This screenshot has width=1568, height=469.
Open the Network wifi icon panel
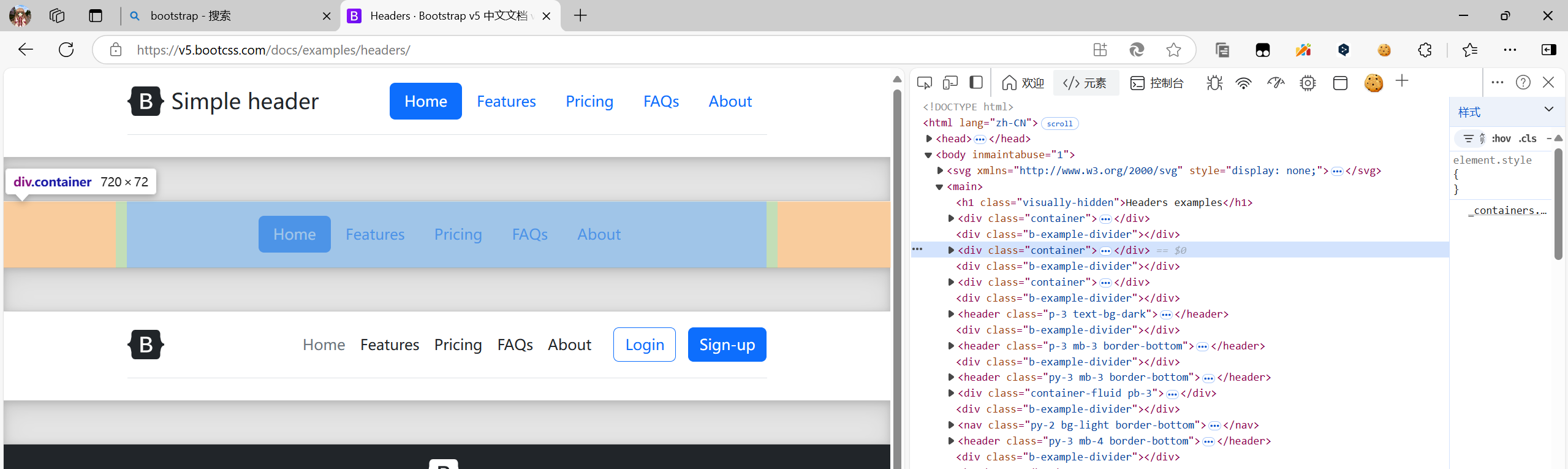coord(1243,83)
